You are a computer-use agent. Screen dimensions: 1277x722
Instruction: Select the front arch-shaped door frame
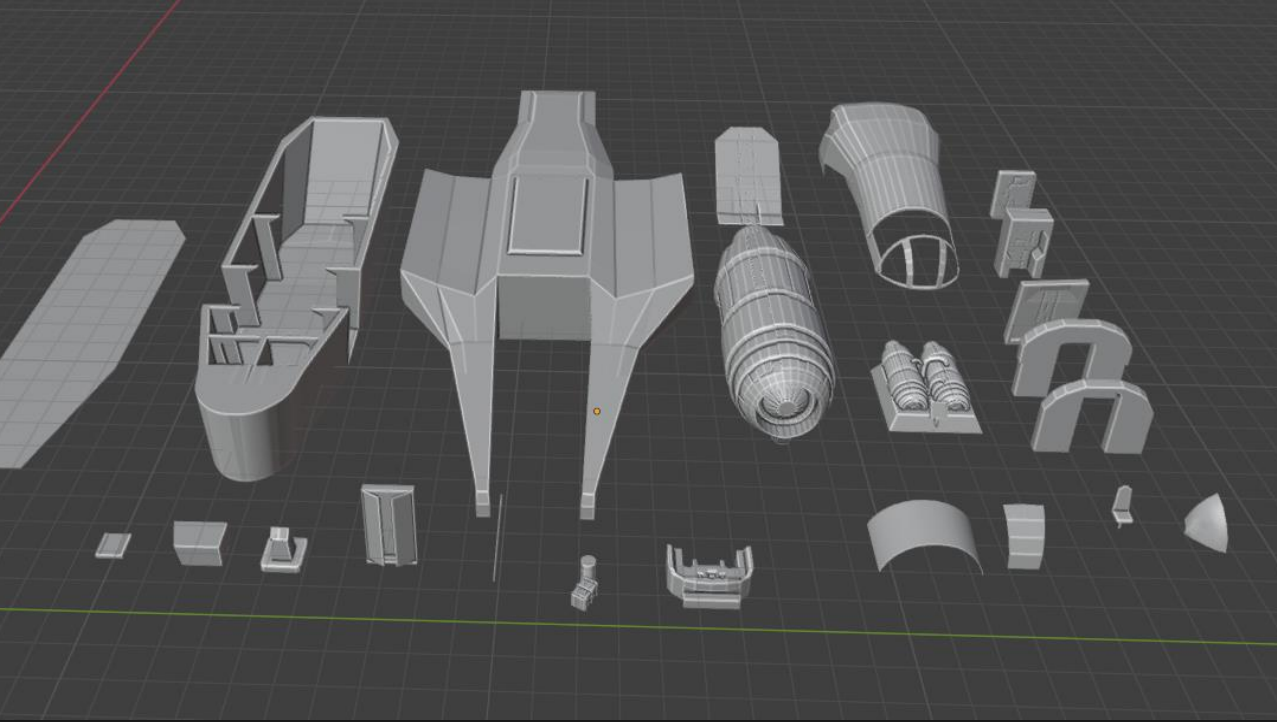coord(1090,417)
